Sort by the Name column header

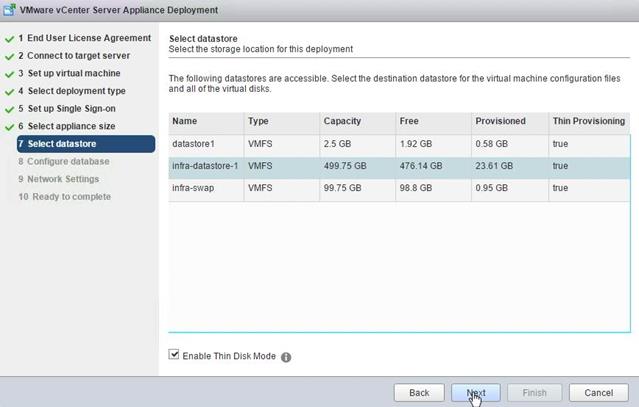pyautogui.click(x=206, y=121)
